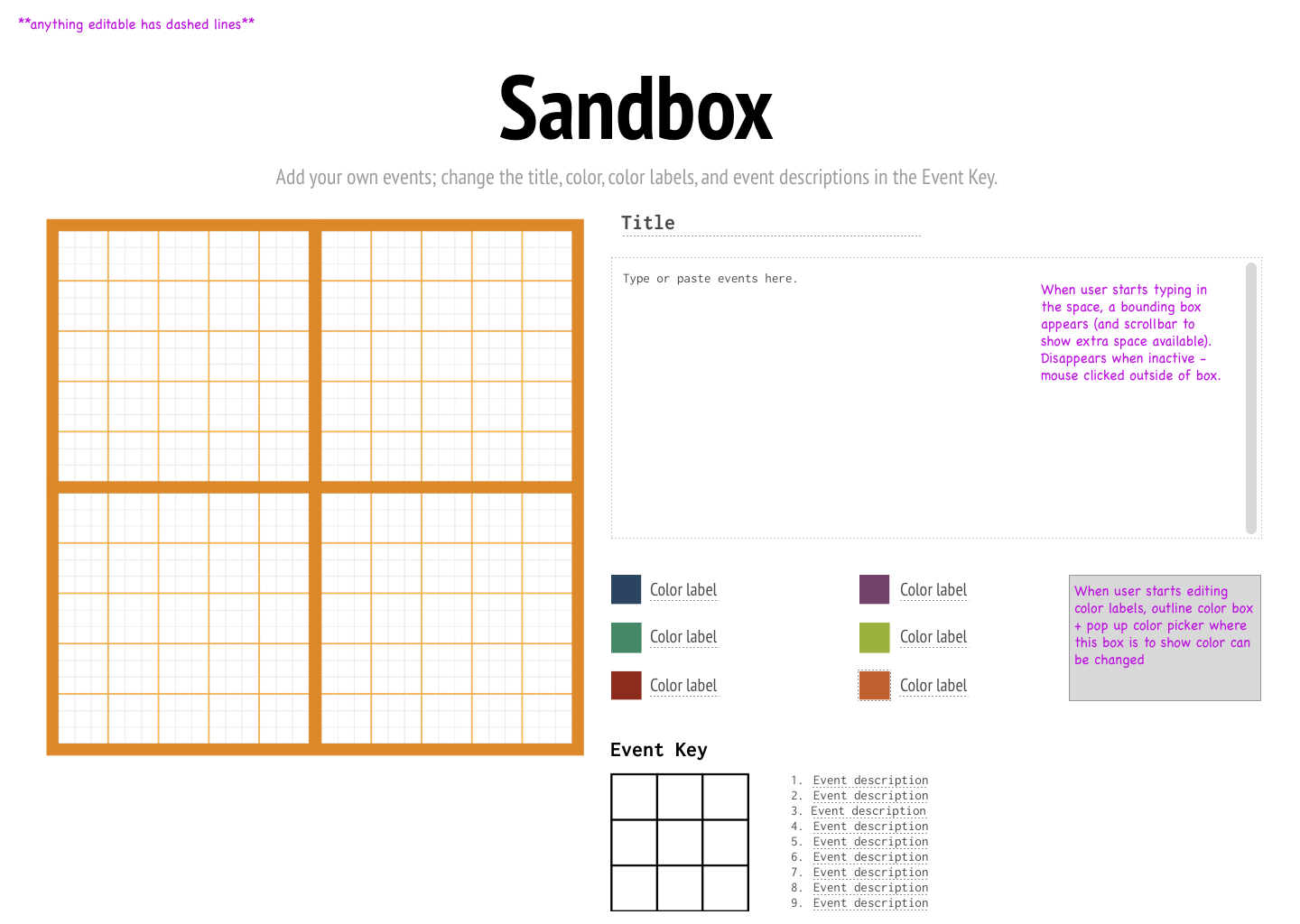The height and width of the screenshot is (924, 1300).
Task: Click the bottom-left quadrant of the orange grid
Action: [183, 618]
